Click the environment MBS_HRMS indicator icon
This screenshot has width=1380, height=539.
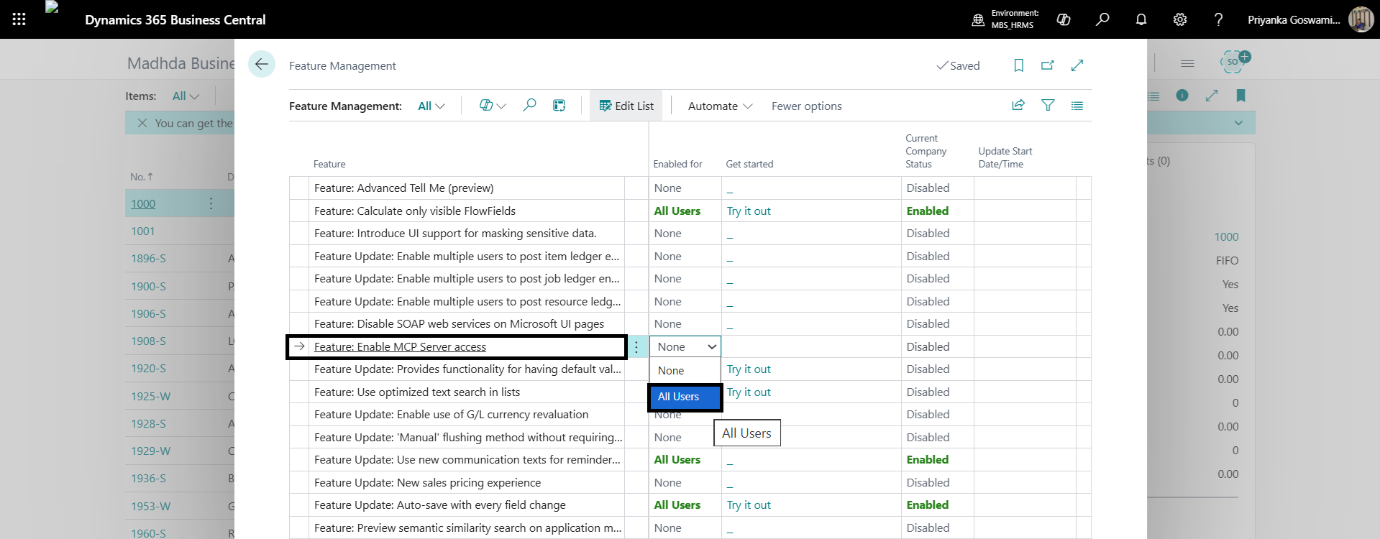978,19
